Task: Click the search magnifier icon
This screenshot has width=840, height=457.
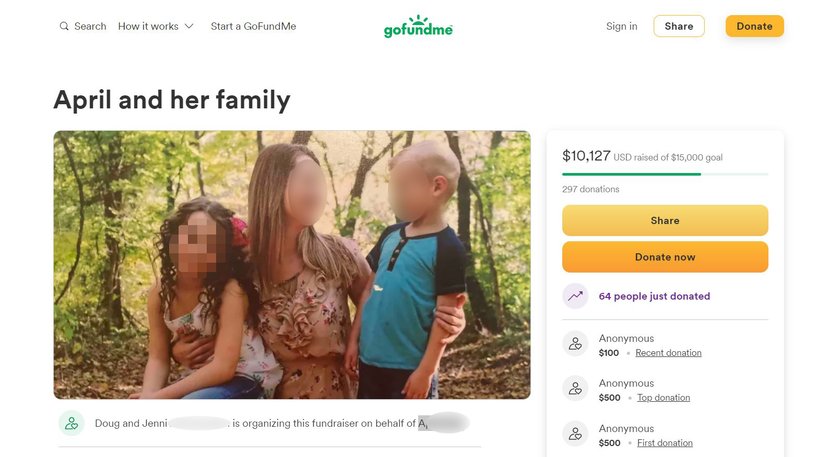Action: coord(64,26)
